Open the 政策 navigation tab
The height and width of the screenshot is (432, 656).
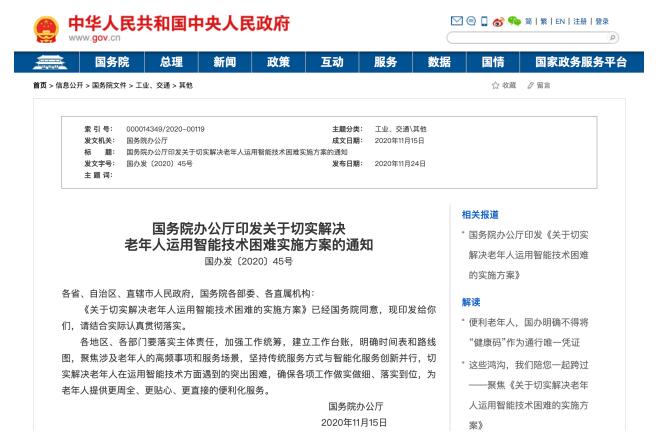[277, 62]
